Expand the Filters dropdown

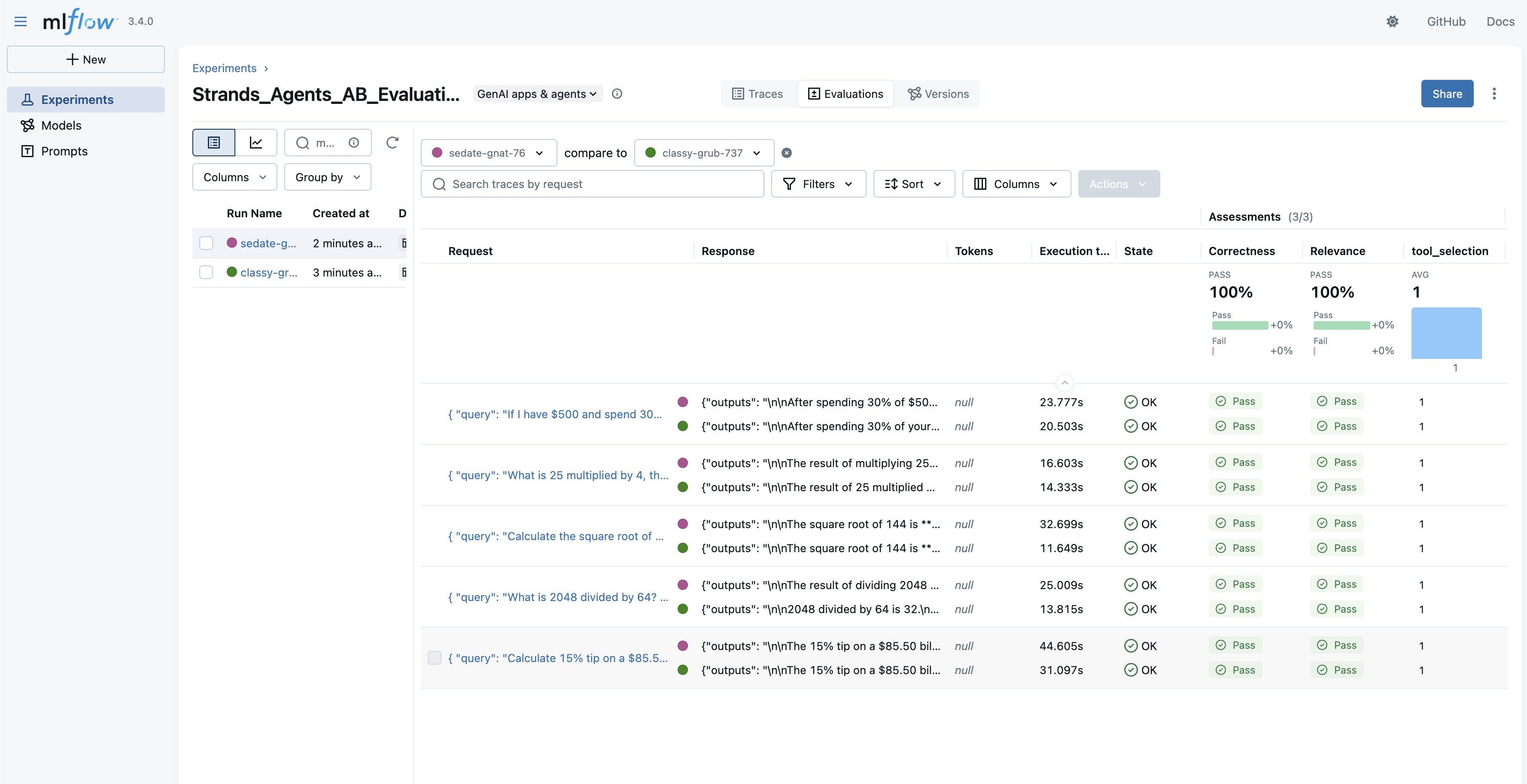(818, 184)
